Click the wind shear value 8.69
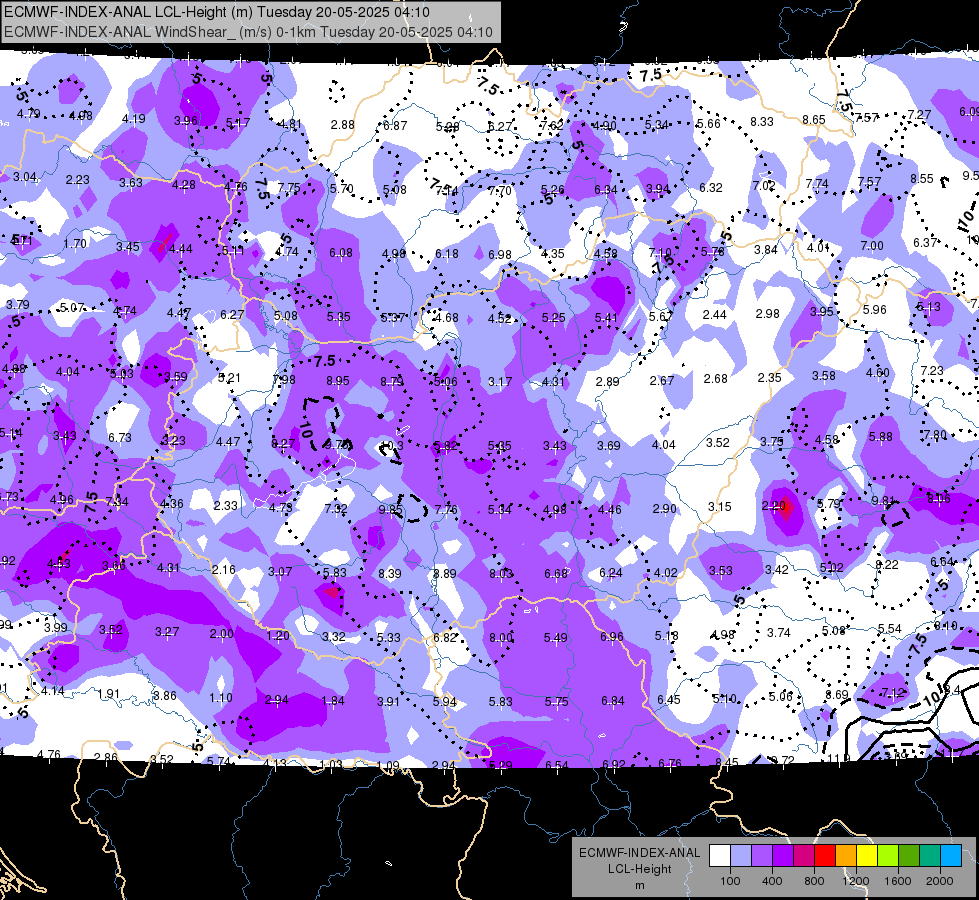979x900 pixels. (837, 695)
